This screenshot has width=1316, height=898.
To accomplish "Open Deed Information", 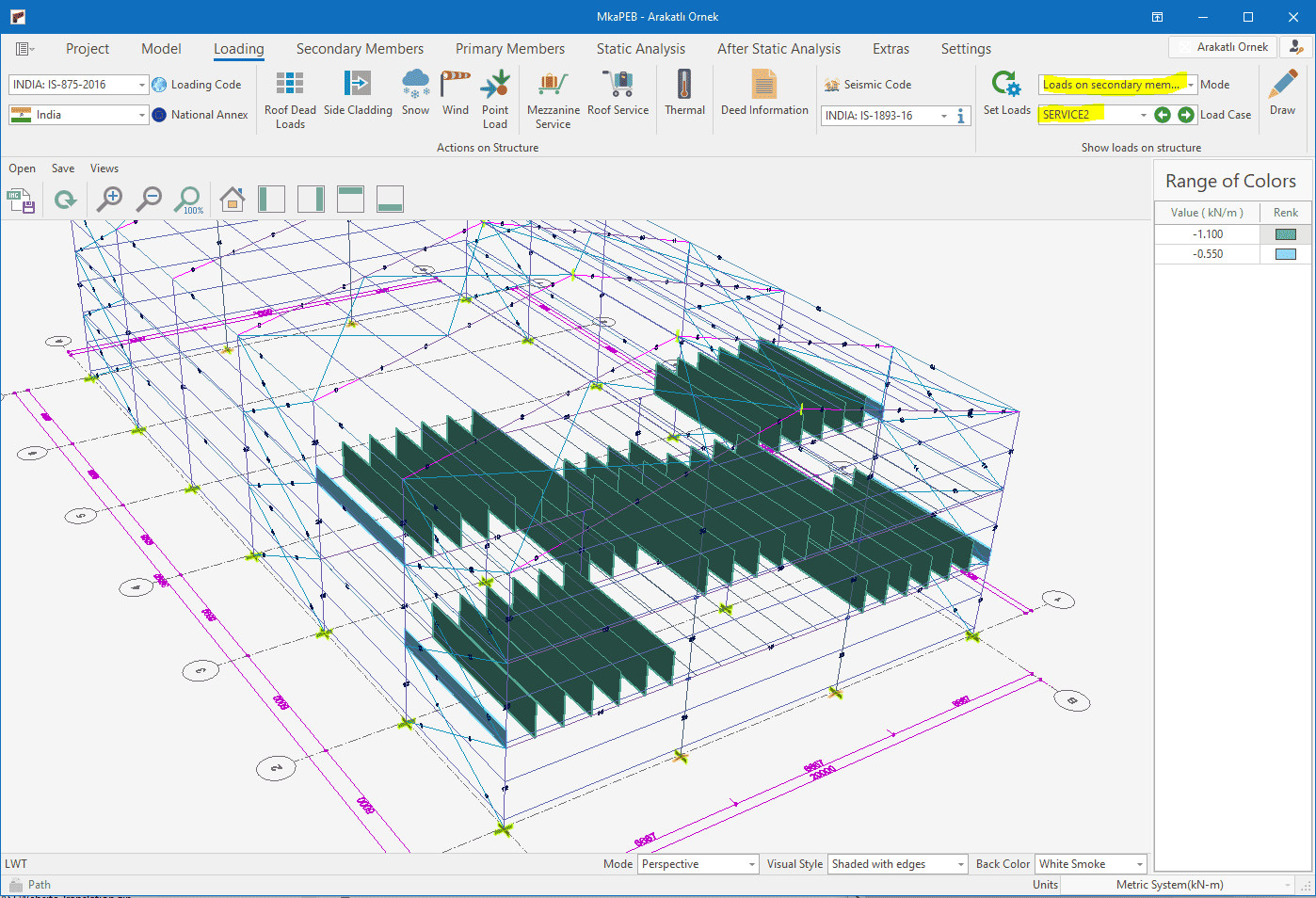I will tap(764, 86).
